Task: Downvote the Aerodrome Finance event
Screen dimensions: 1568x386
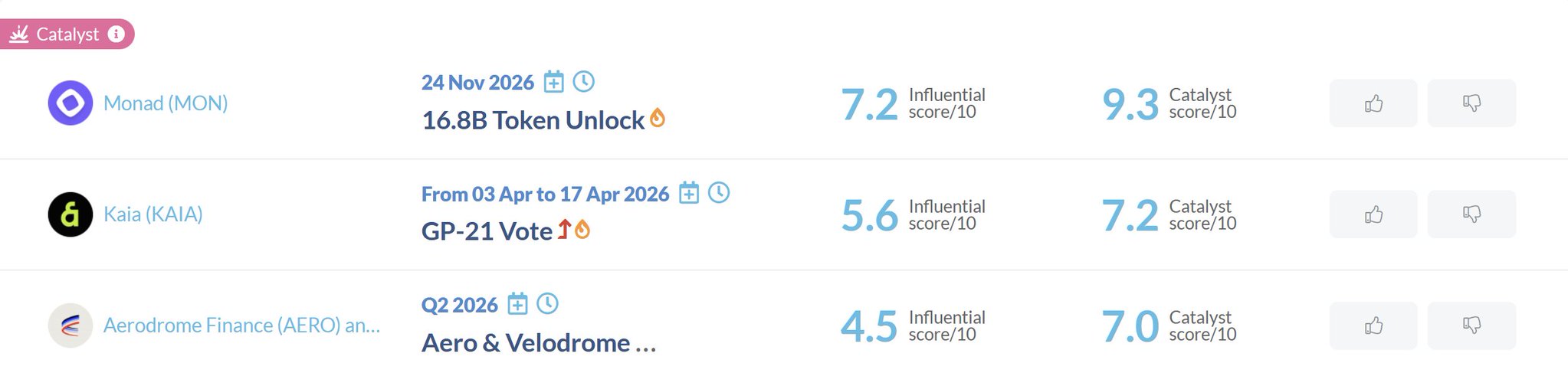Action: click(1471, 325)
